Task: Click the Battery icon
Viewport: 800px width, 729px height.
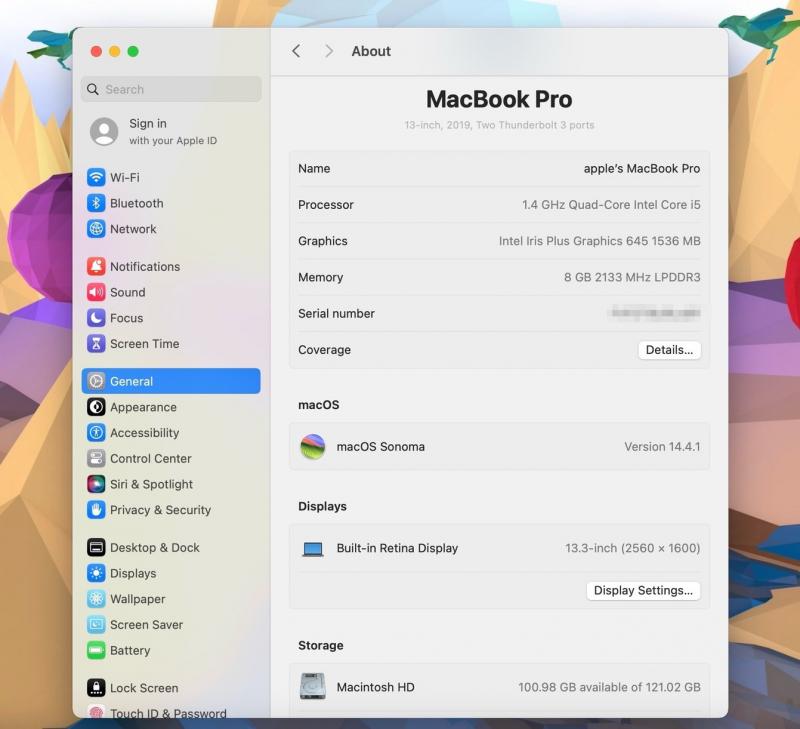Action: 96,650
